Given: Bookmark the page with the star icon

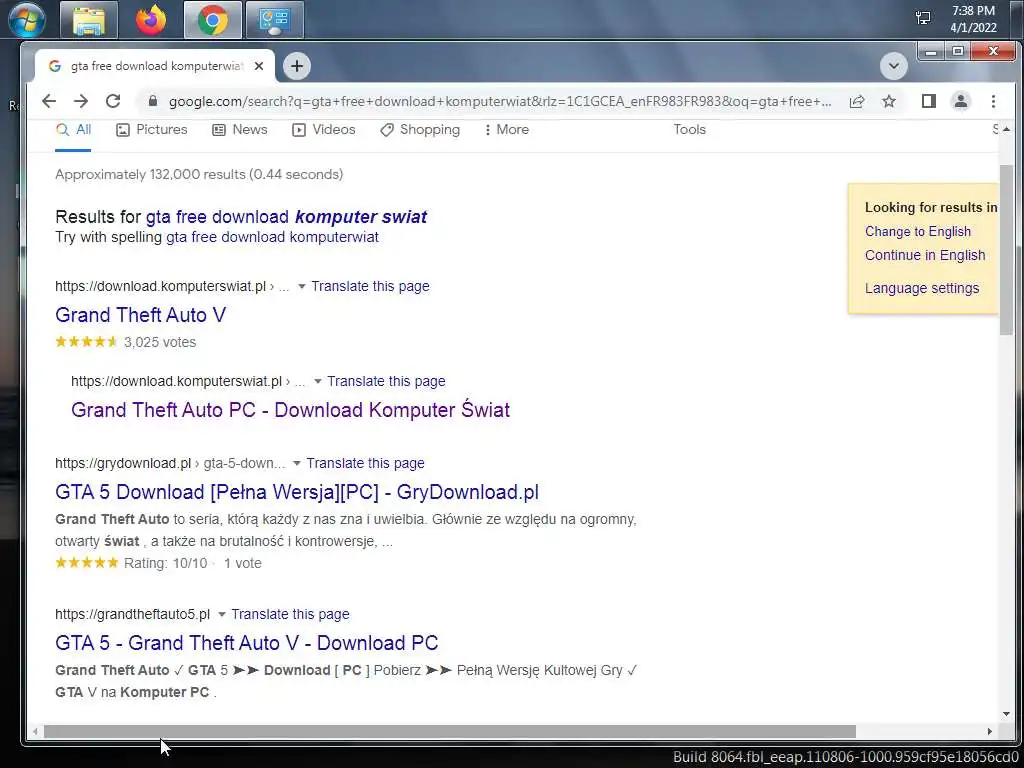Looking at the screenshot, I should coord(889,101).
